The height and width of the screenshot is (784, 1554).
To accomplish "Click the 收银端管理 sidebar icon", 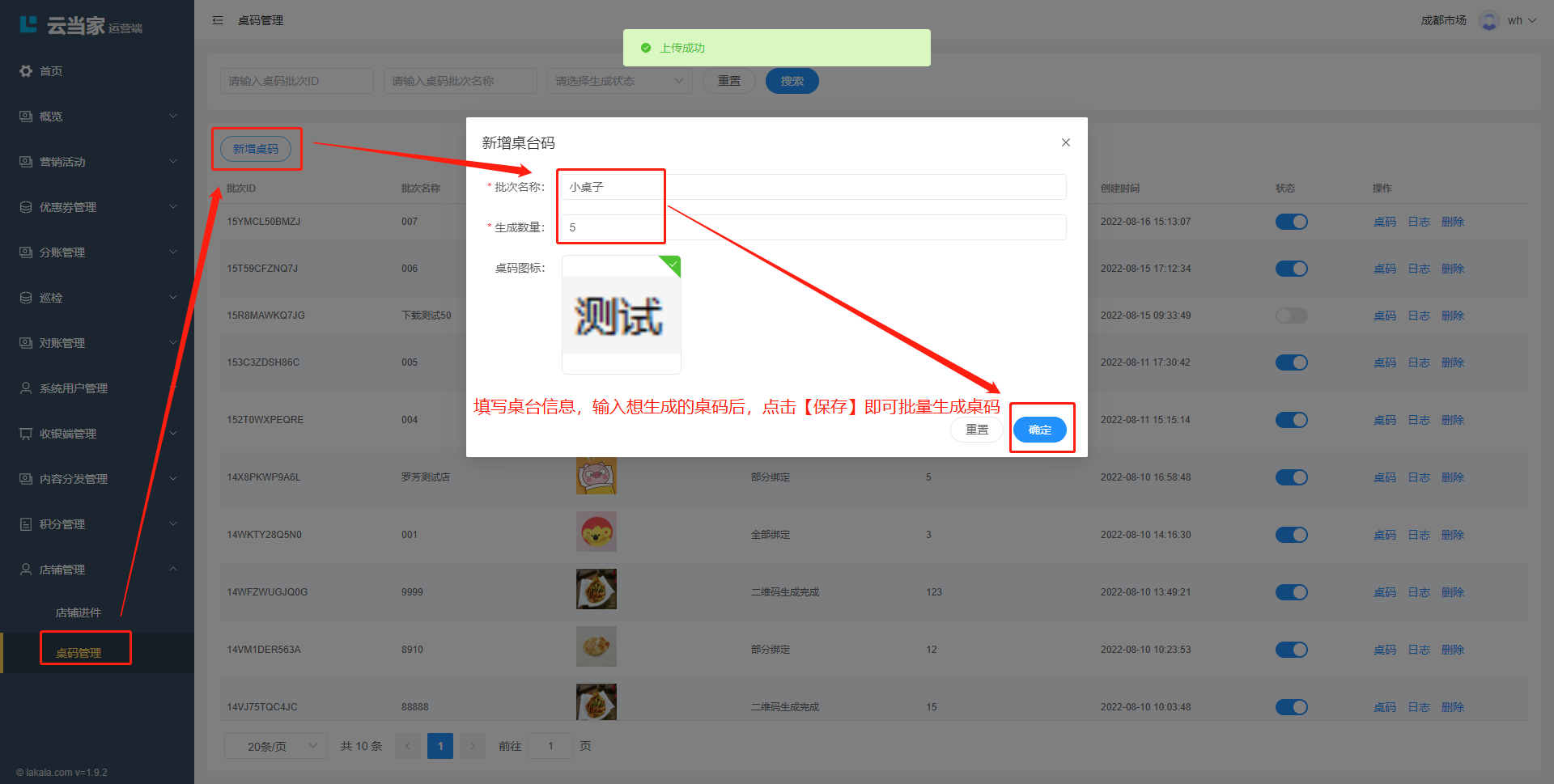I will (x=26, y=434).
